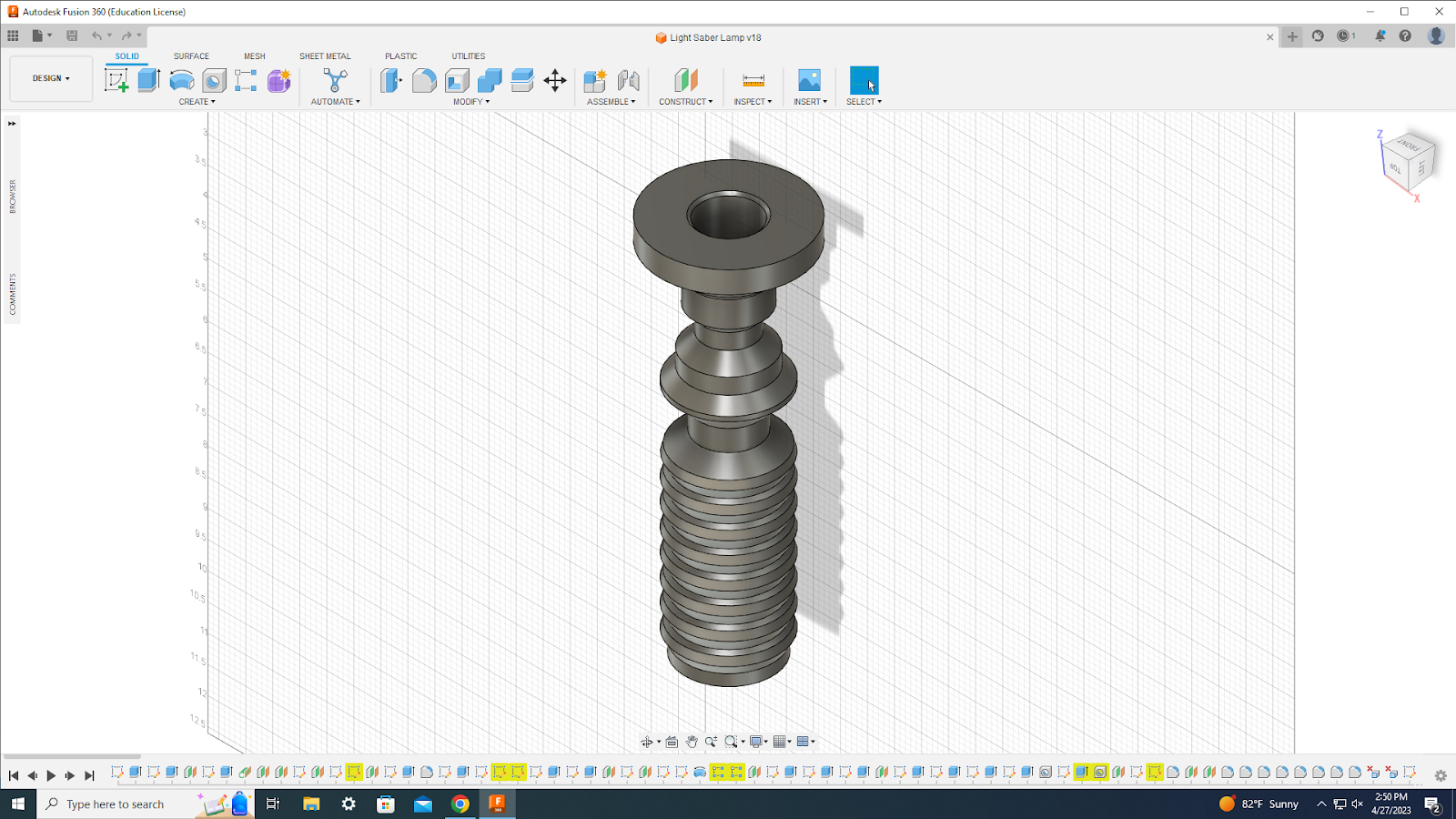Open the Display Settings dropdown

(x=758, y=742)
